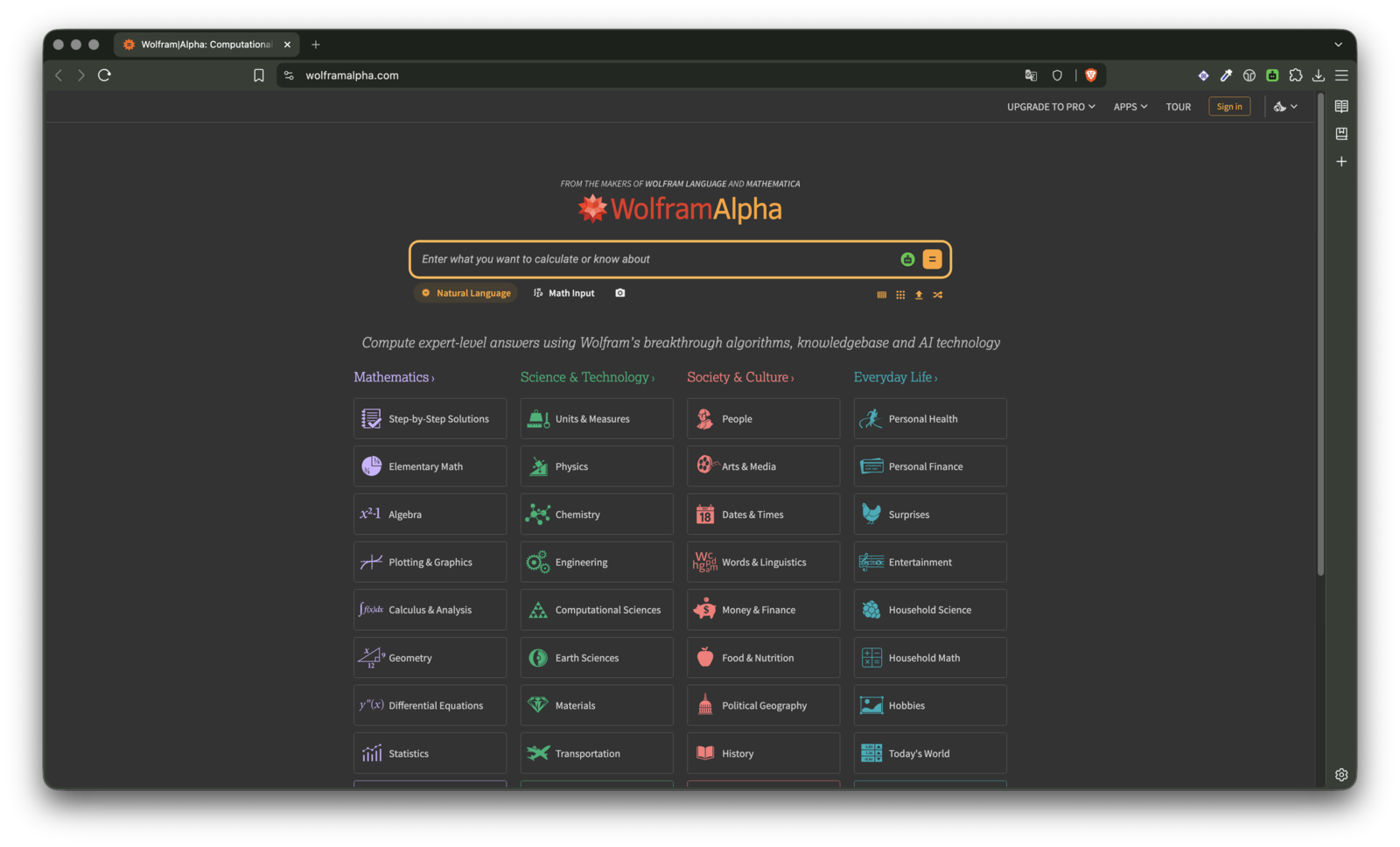Screen dimensions: 1400x847
Task: Open the Dates & Times topic
Action: click(763, 514)
